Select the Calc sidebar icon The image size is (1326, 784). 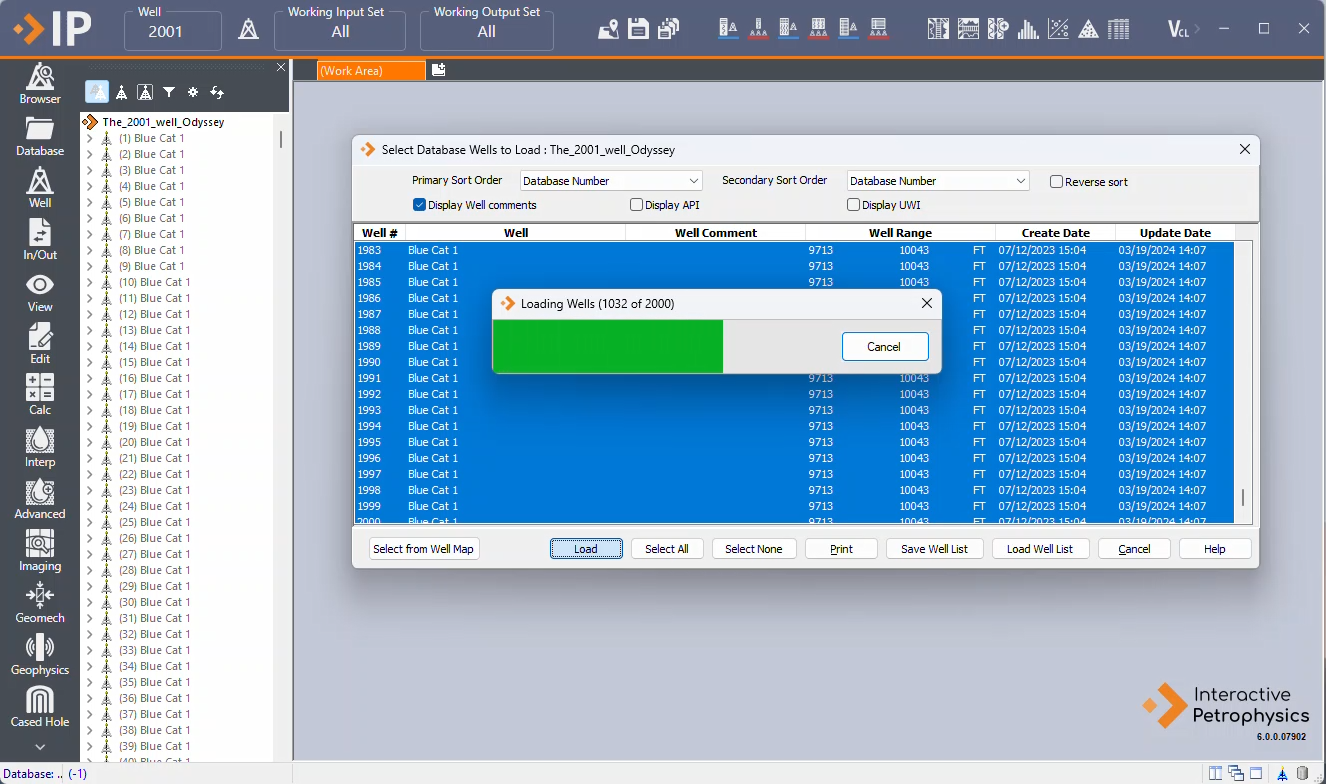click(40, 394)
